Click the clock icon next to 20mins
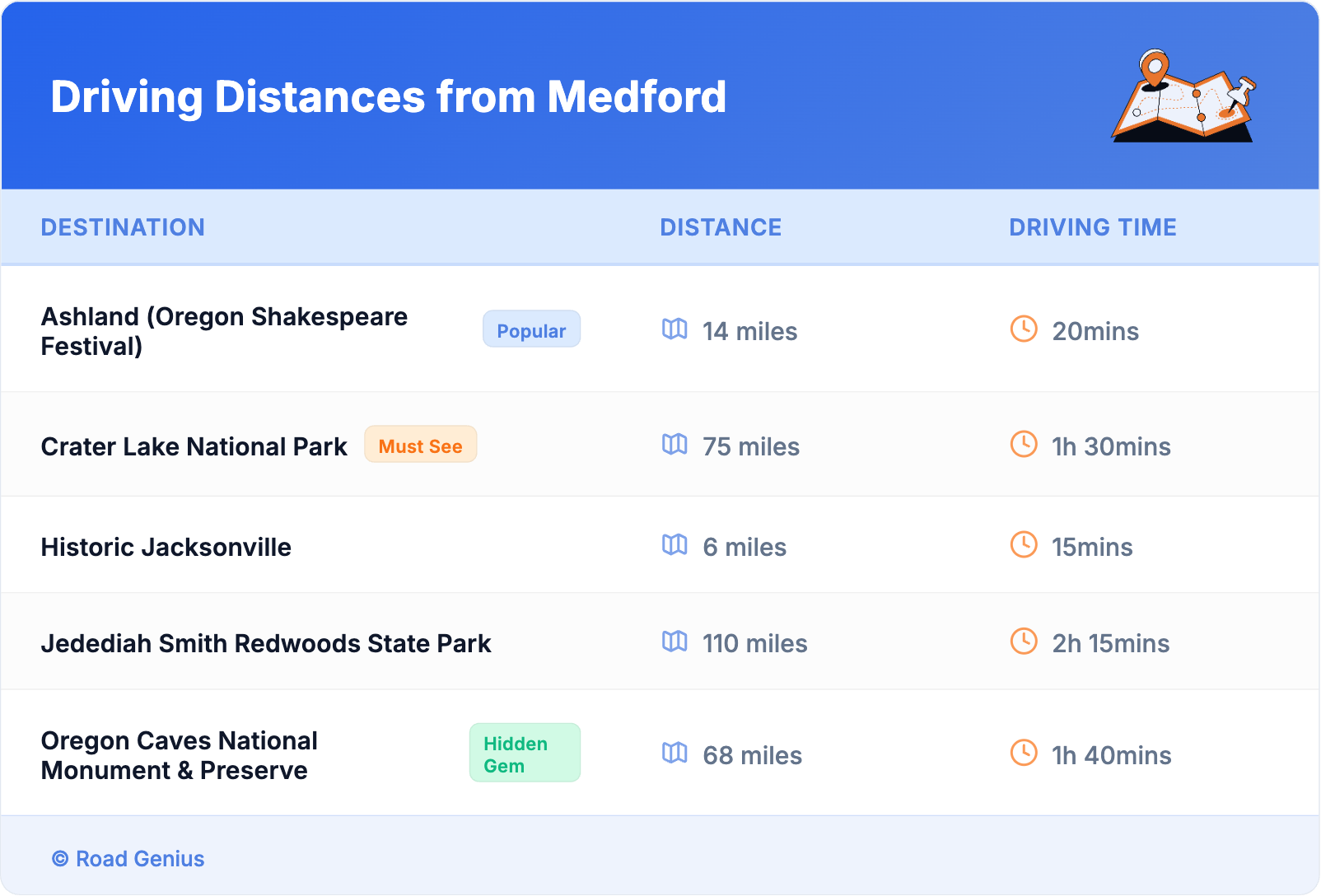This screenshot has height=896, width=1321. pyautogui.click(x=1024, y=329)
